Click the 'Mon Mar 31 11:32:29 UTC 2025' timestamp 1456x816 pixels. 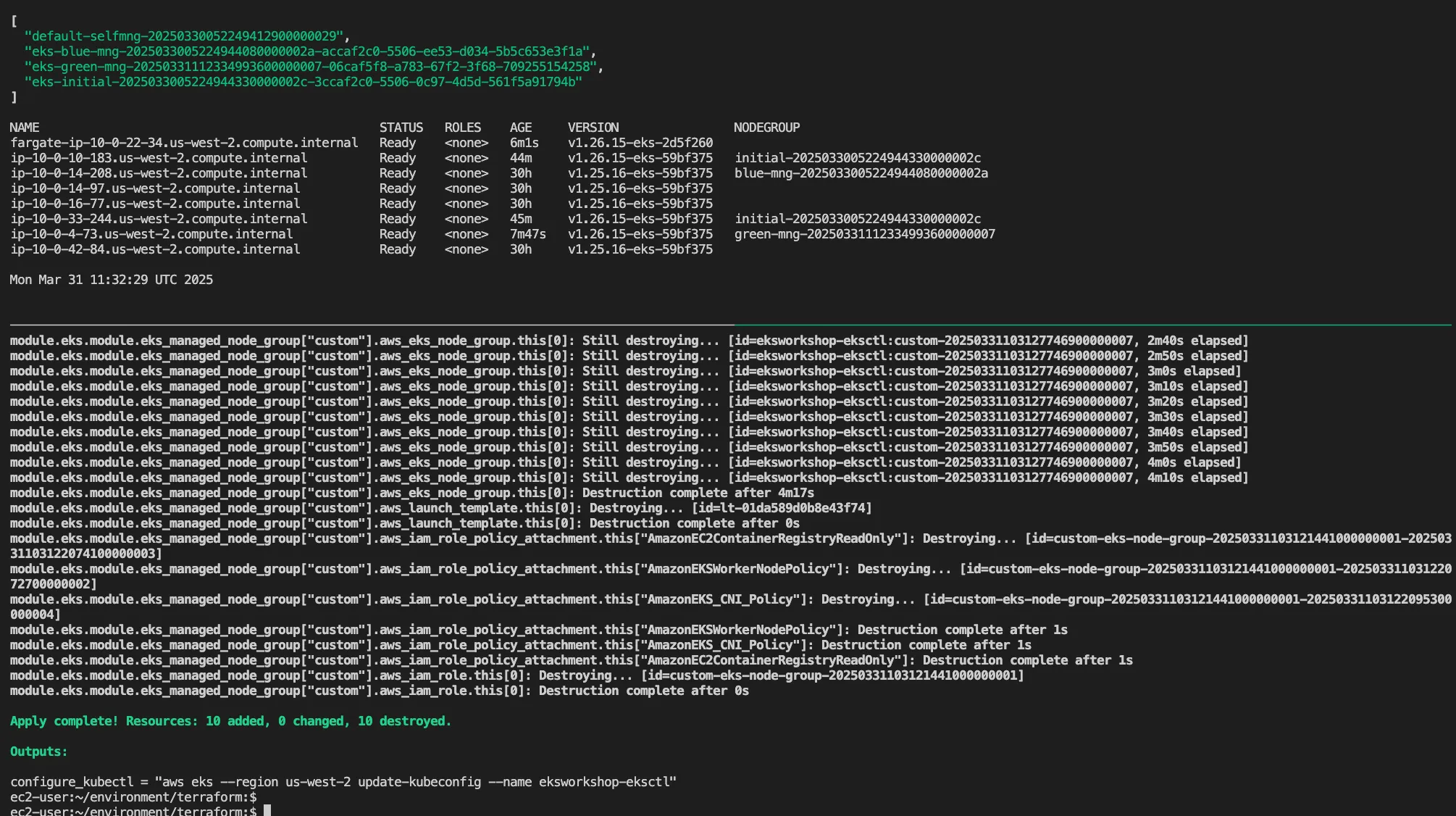pyautogui.click(x=111, y=280)
